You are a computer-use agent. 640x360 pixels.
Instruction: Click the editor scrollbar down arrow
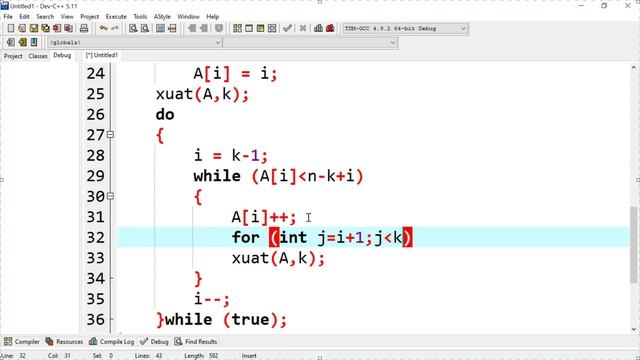[x=633, y=329]
